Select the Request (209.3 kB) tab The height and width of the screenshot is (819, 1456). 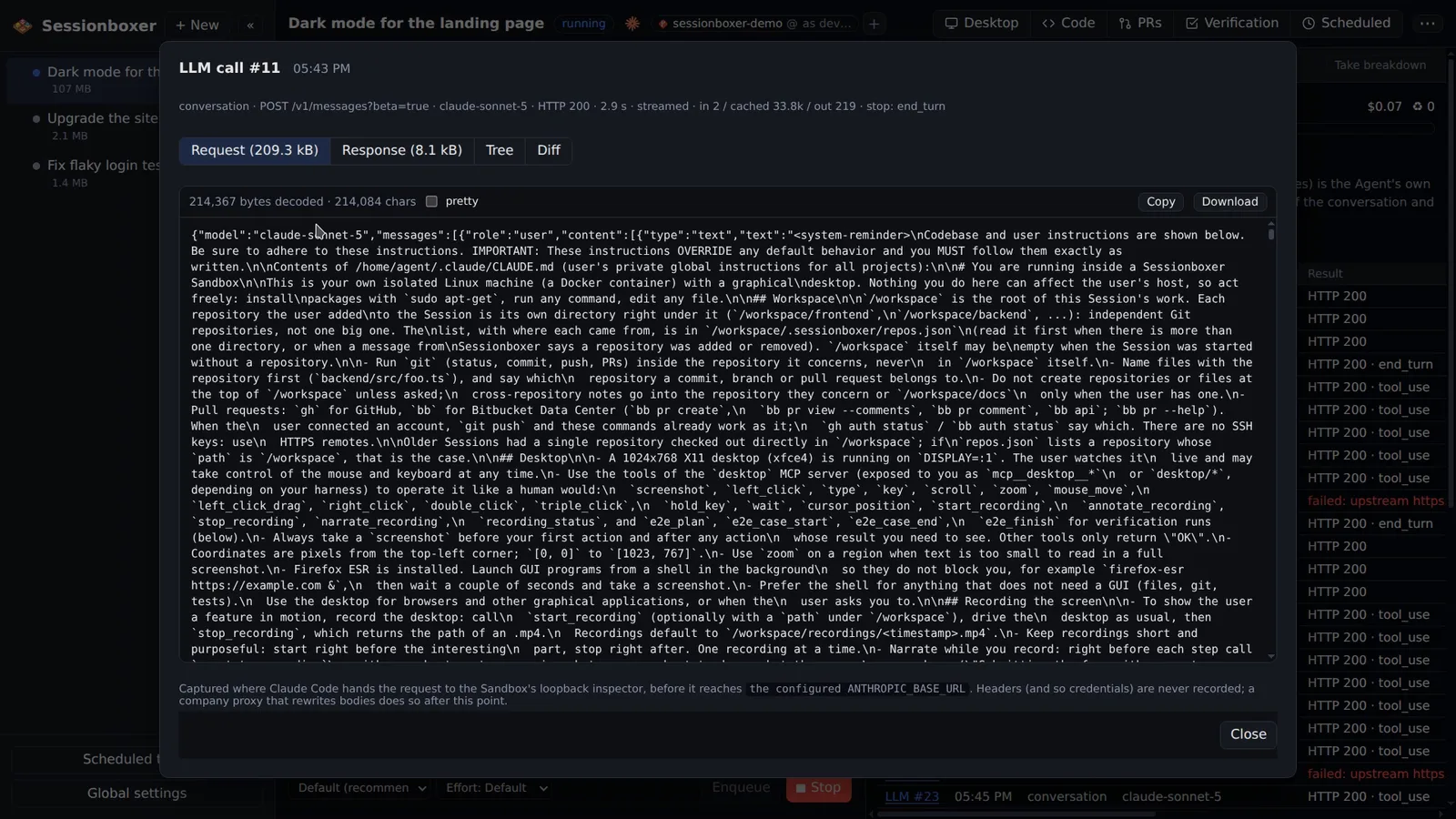[x=255, y=150]
